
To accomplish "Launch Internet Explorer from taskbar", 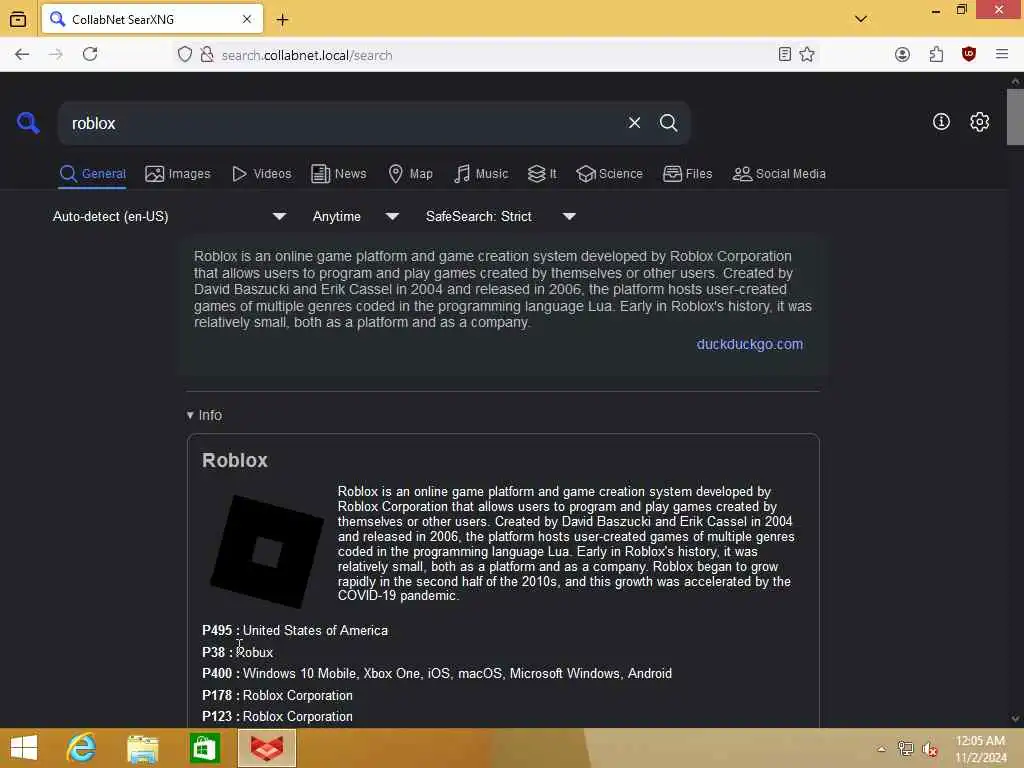I will pos(82,748).
